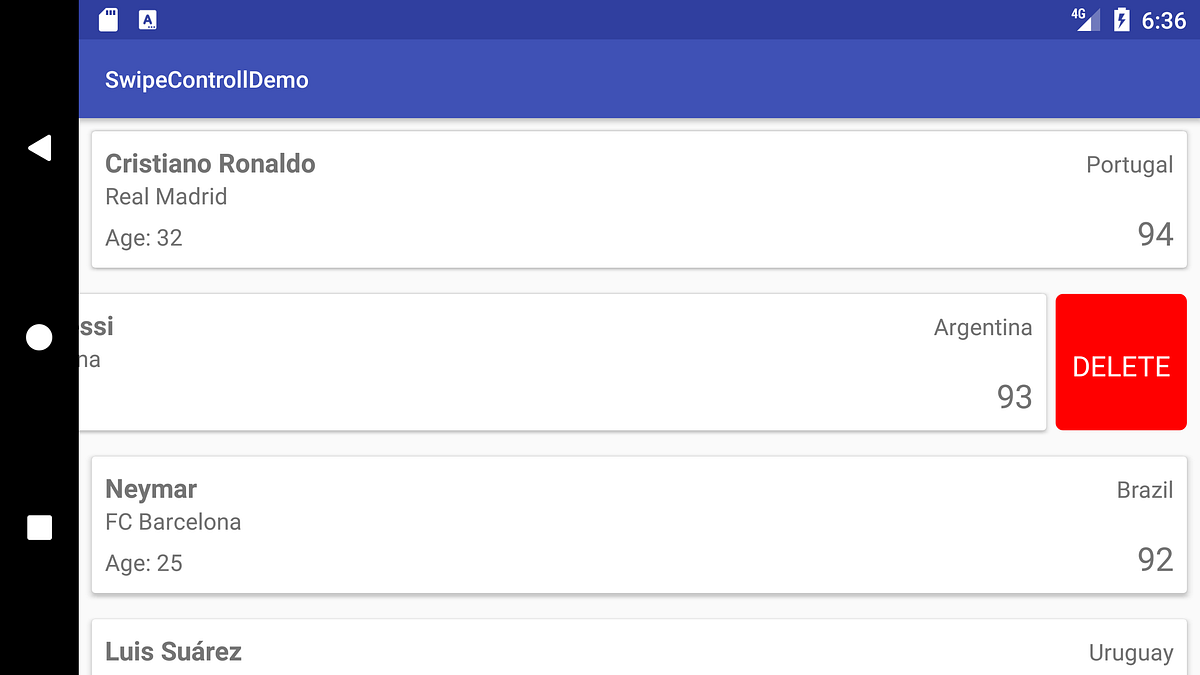The image size is (1200, 675).
Task: Tap the 'A' notification icon in status bar
Action: (x=148, y=18)
